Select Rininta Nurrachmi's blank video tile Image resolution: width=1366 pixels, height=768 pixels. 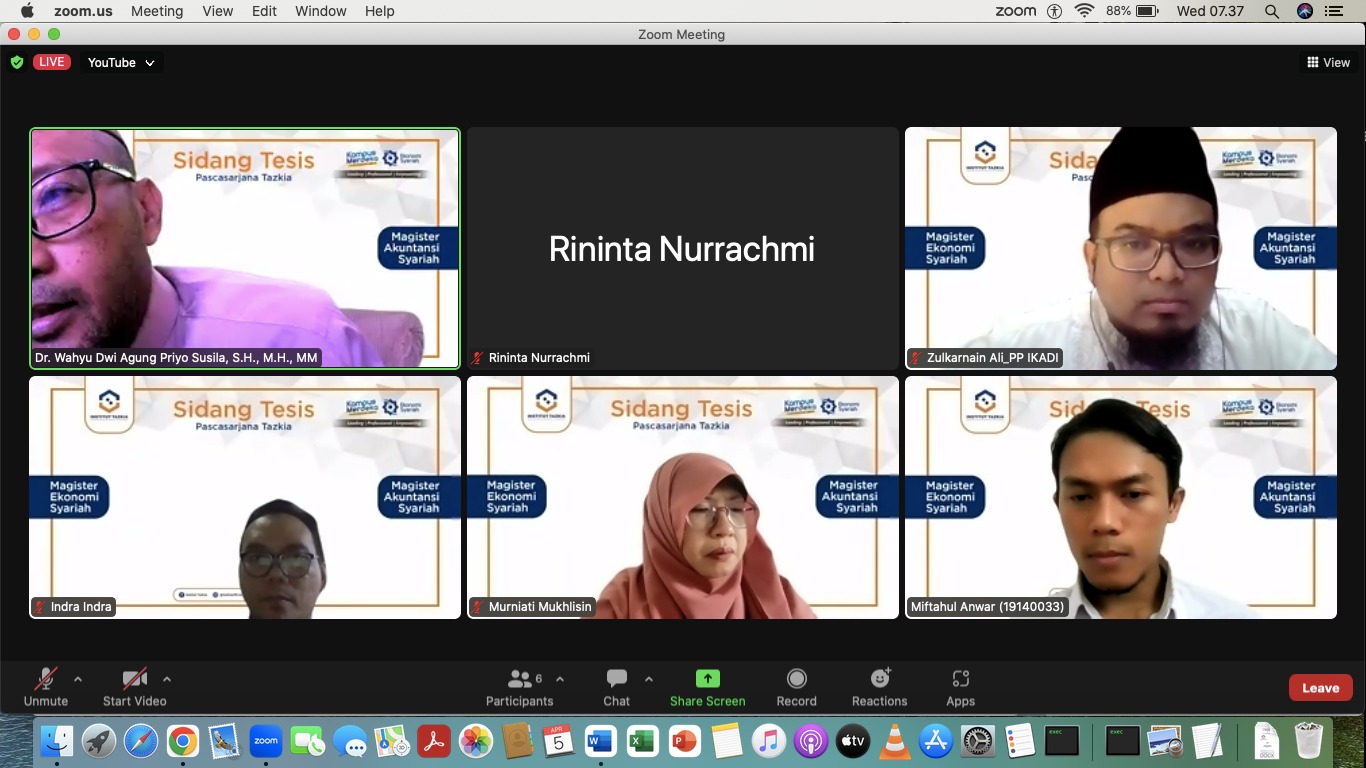pos(683,248)
